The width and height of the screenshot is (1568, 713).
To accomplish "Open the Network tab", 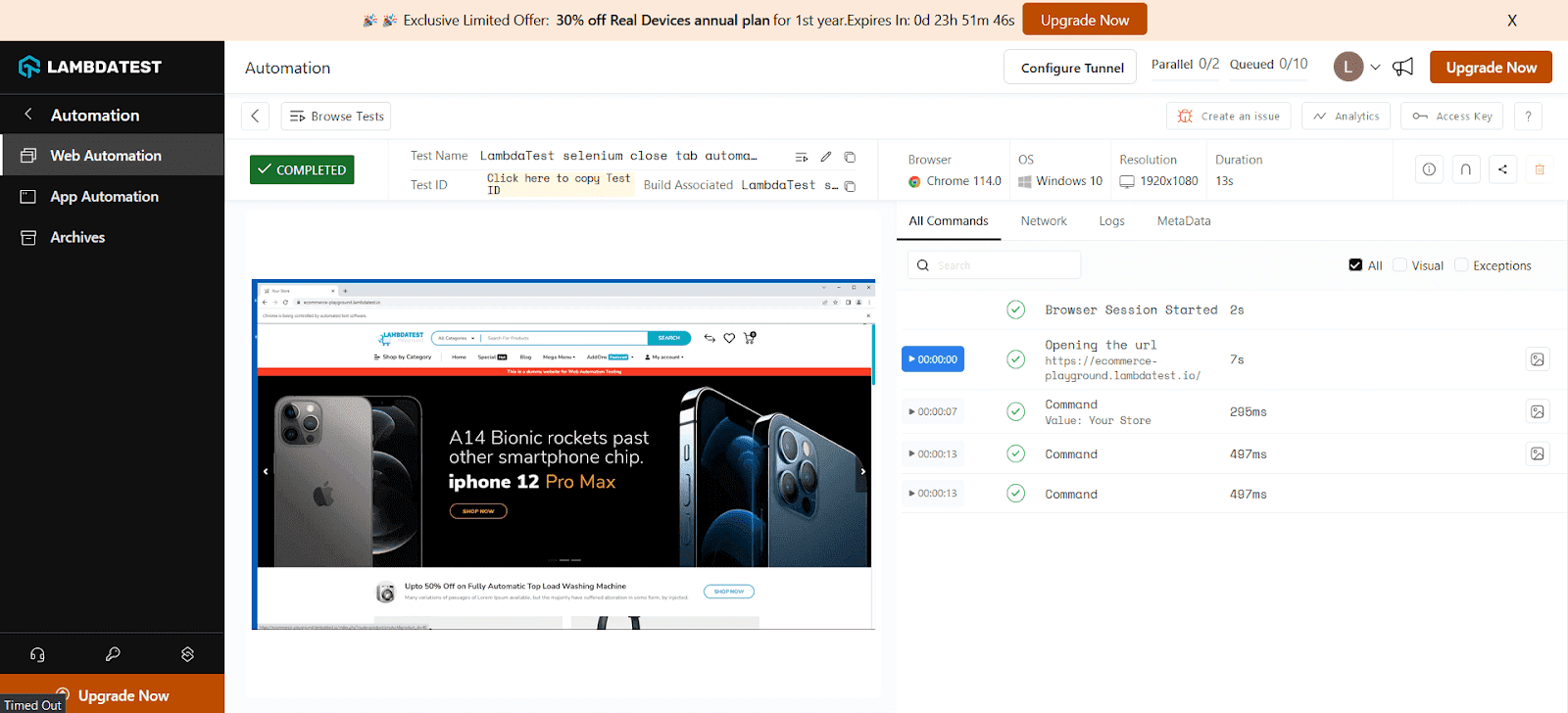I will pos(1044,220).
